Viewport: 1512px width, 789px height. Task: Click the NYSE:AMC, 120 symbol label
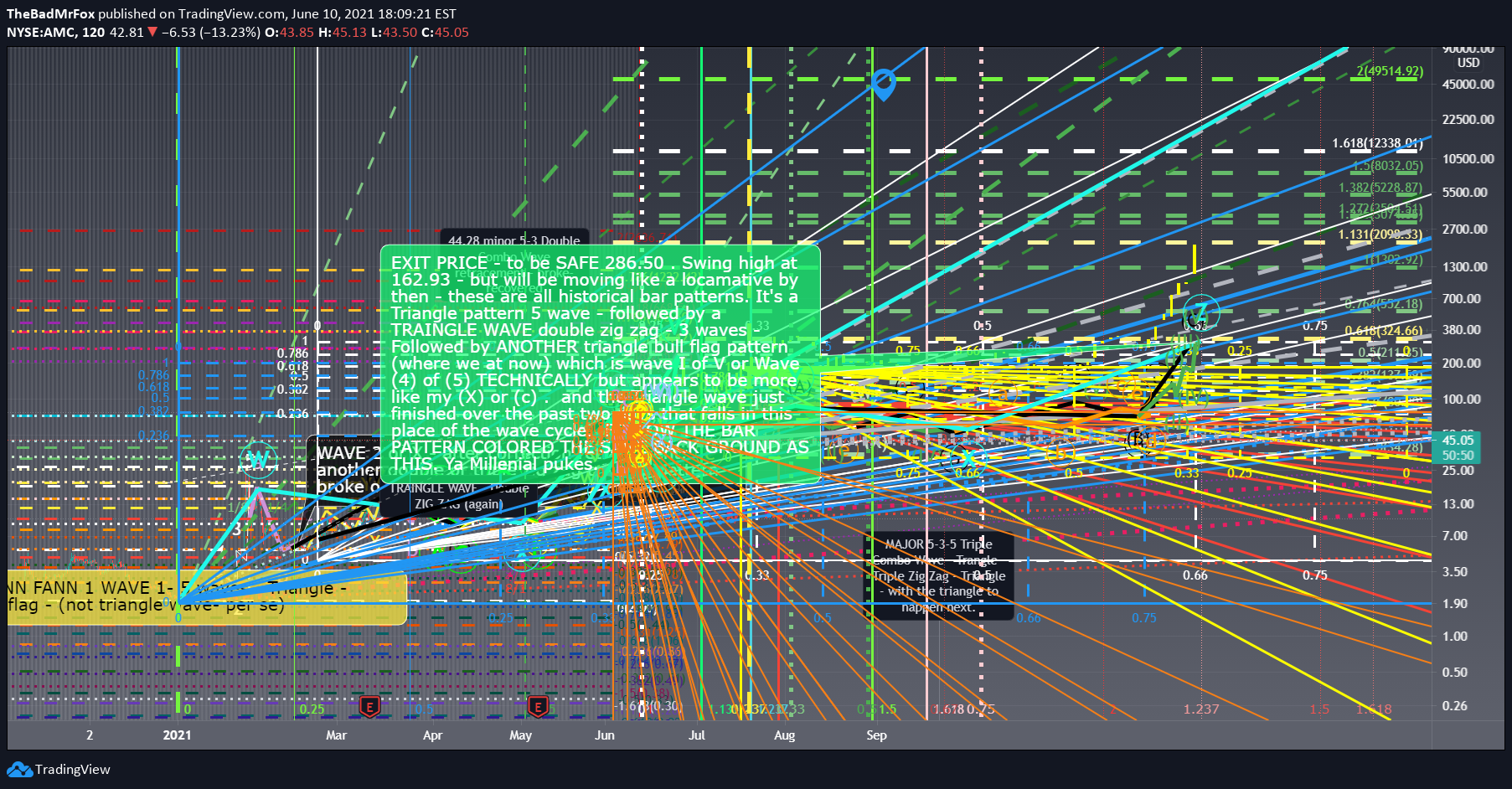56,32
